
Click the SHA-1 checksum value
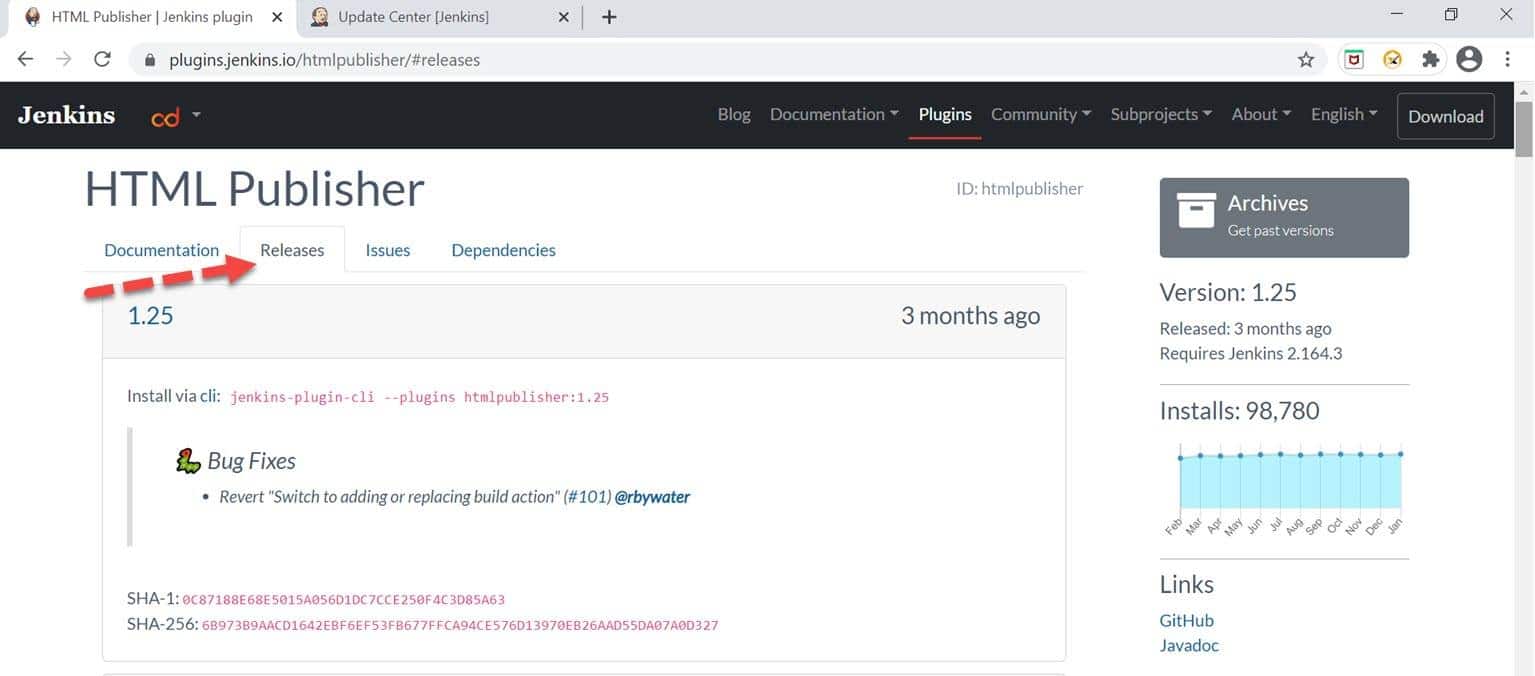[x=343, y=600]
